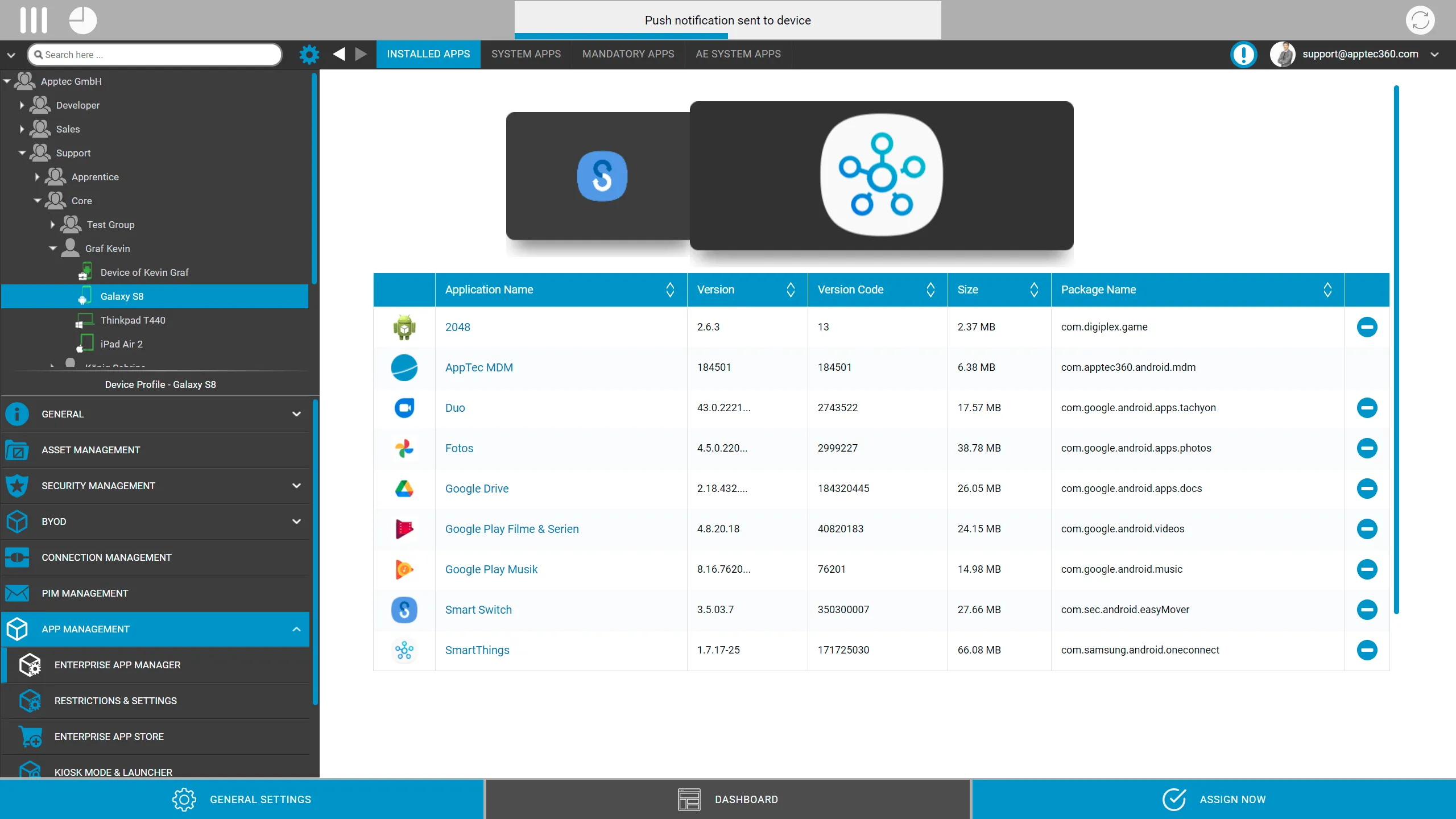Click the Search here input field

pyautogui.click(x=155, y=55)
